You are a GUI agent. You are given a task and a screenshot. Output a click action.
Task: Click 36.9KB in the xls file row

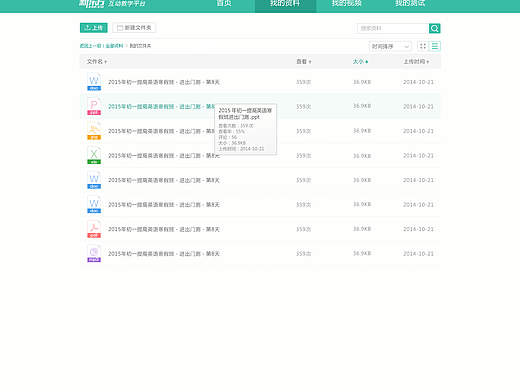(x=362, y=156)
